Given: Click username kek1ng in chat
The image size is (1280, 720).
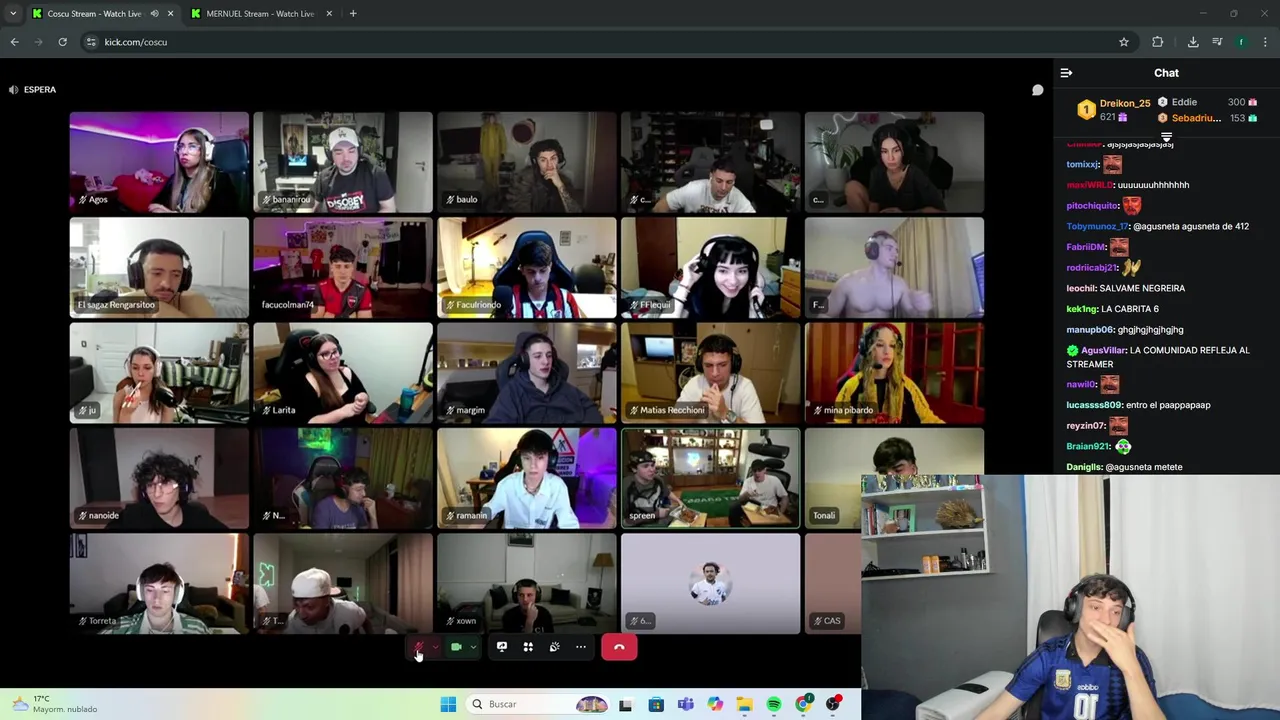Looking at the screenshot, I should [1082, 309].
